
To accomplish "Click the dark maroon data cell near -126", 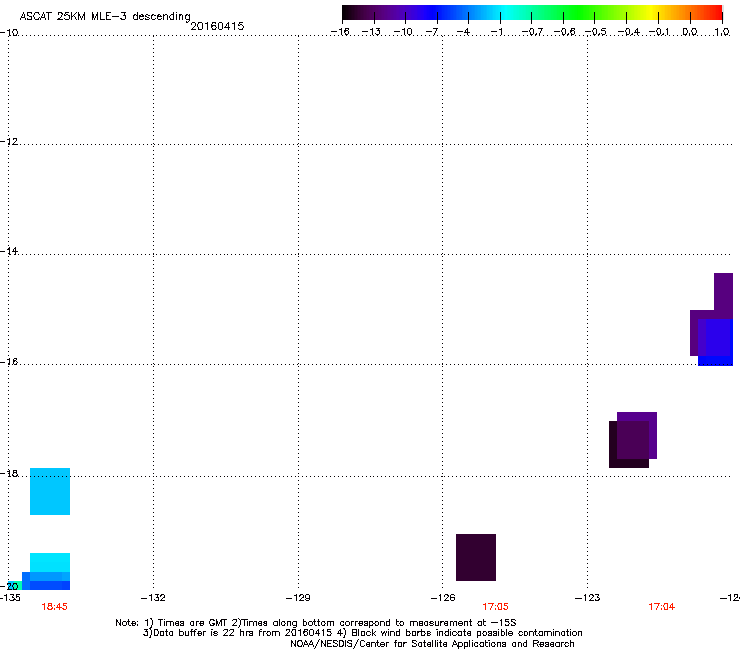I will coord(476,557).
